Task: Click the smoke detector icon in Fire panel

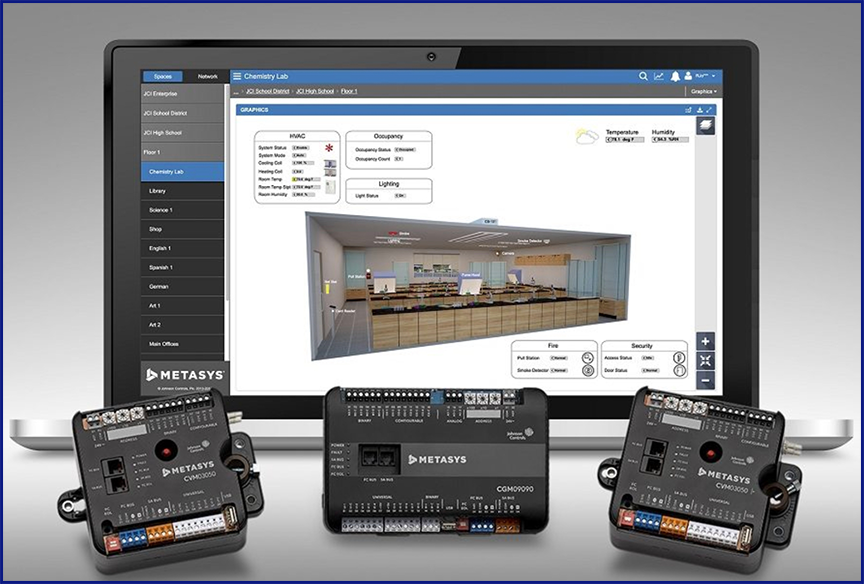Action: pos(587,371)
